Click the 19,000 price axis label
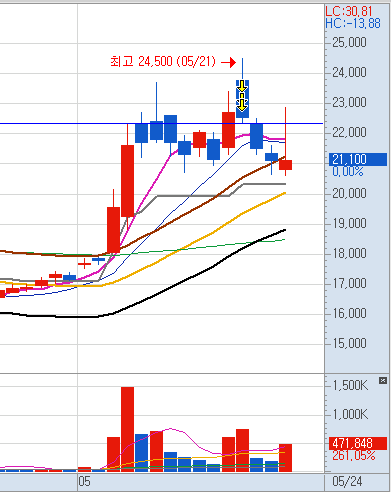The width and height of the screenshot is (391, 492). pos(349,223)
